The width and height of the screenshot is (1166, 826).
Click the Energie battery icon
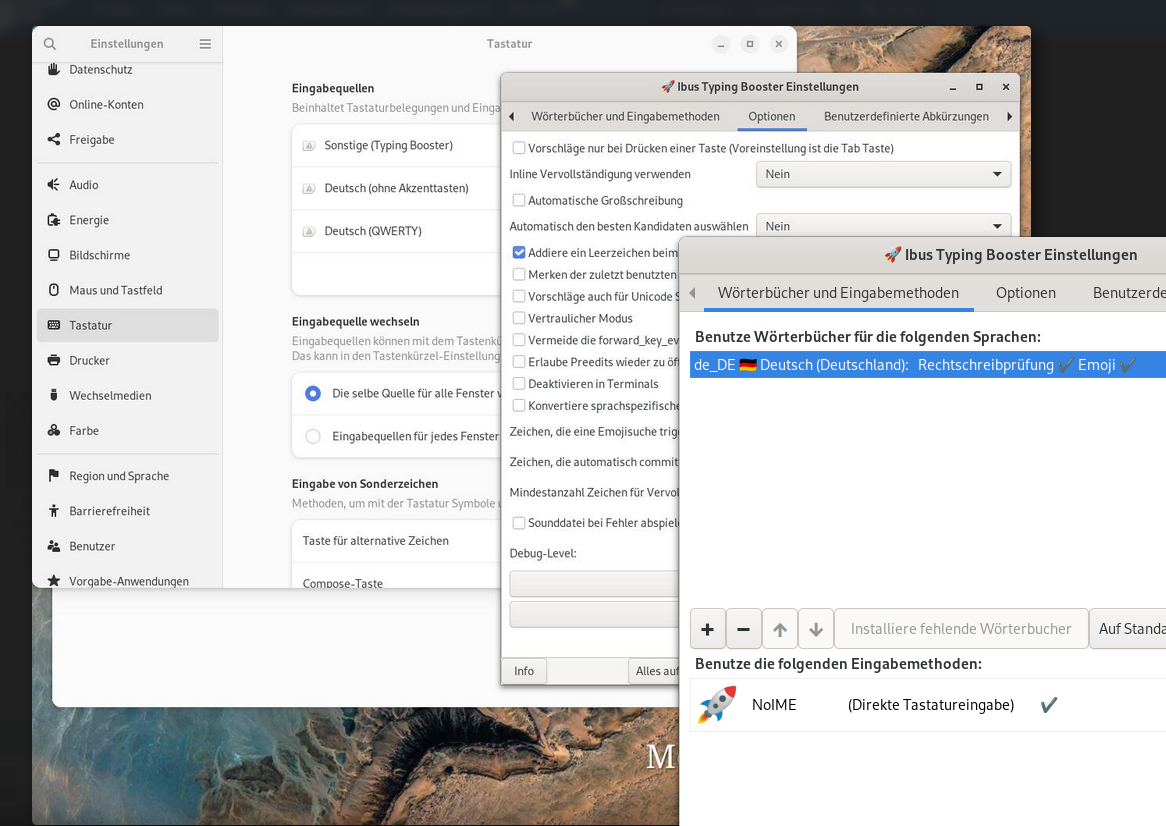point(54,219)
